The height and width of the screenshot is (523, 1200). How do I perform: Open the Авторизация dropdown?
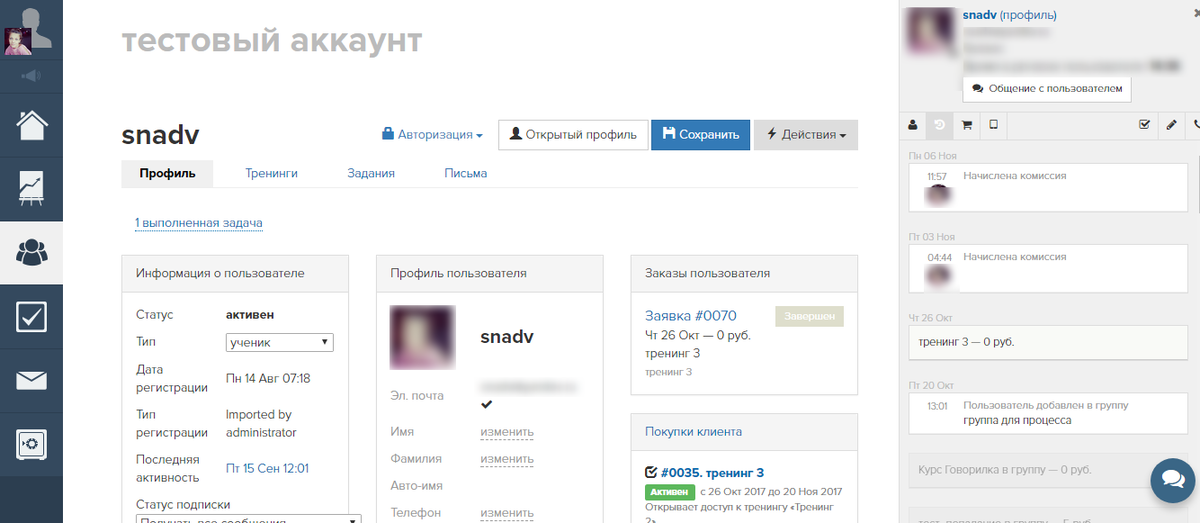coord(433,134)
